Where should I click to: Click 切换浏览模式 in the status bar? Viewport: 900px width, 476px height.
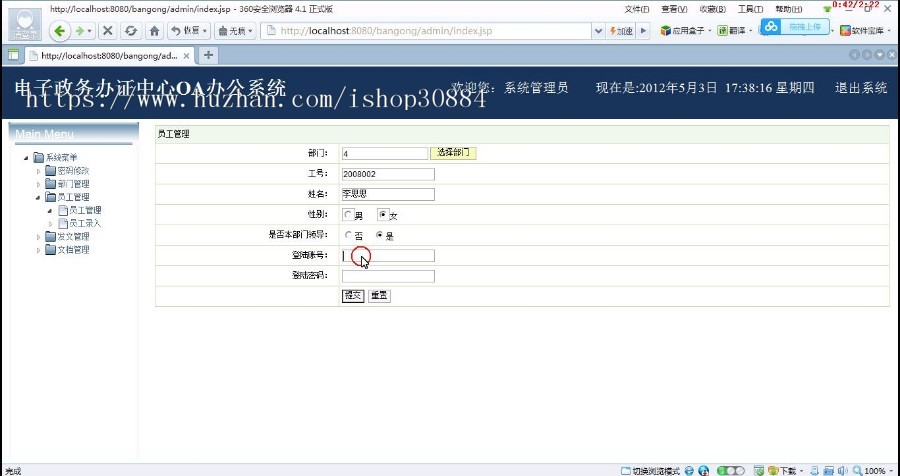coord(650,471)
